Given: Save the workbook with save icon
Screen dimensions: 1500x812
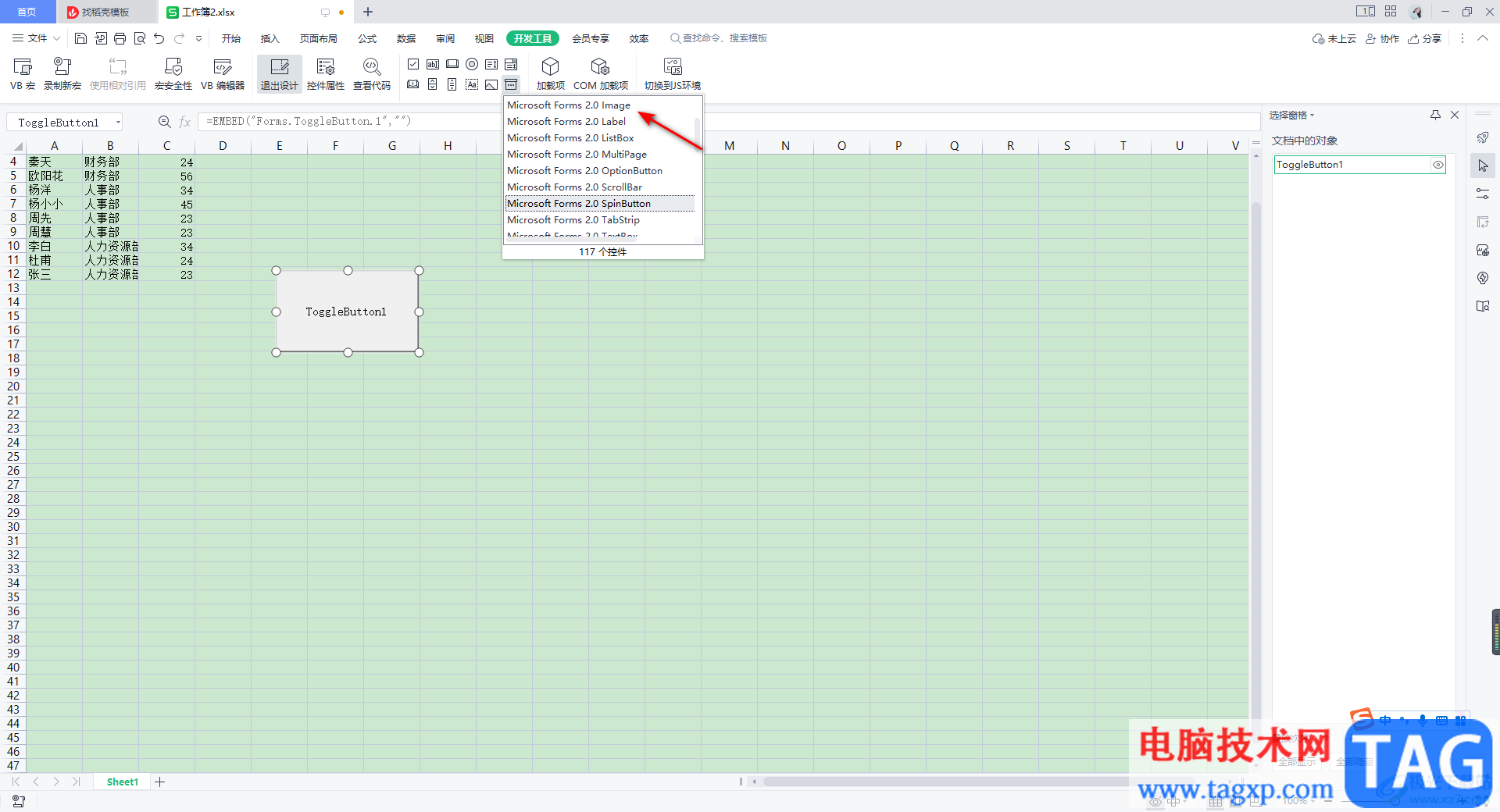Looking at the screenshot, I should pos(80,38).
